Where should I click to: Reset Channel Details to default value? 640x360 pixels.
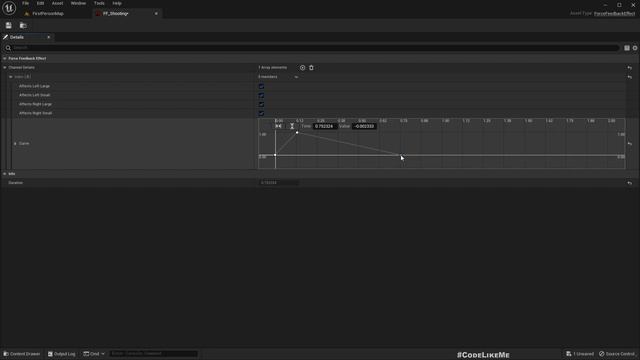pyautogui.click(x=630, y=68)
